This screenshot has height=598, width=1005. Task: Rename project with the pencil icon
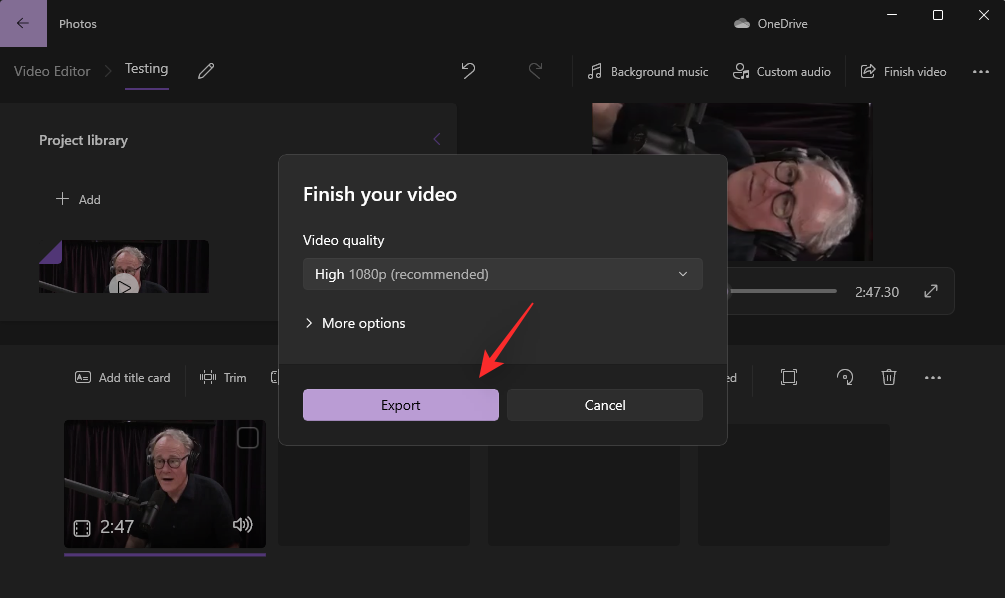click(206, 71)
